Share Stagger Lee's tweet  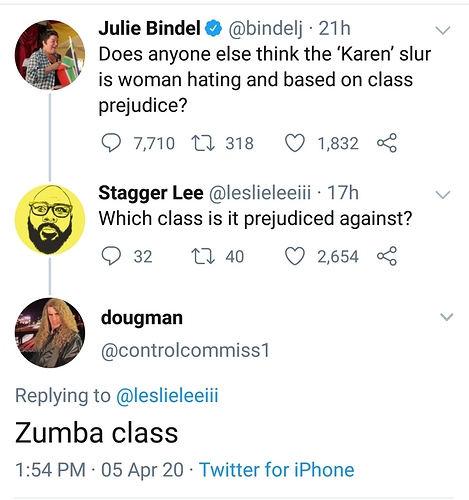click(387, 256)
